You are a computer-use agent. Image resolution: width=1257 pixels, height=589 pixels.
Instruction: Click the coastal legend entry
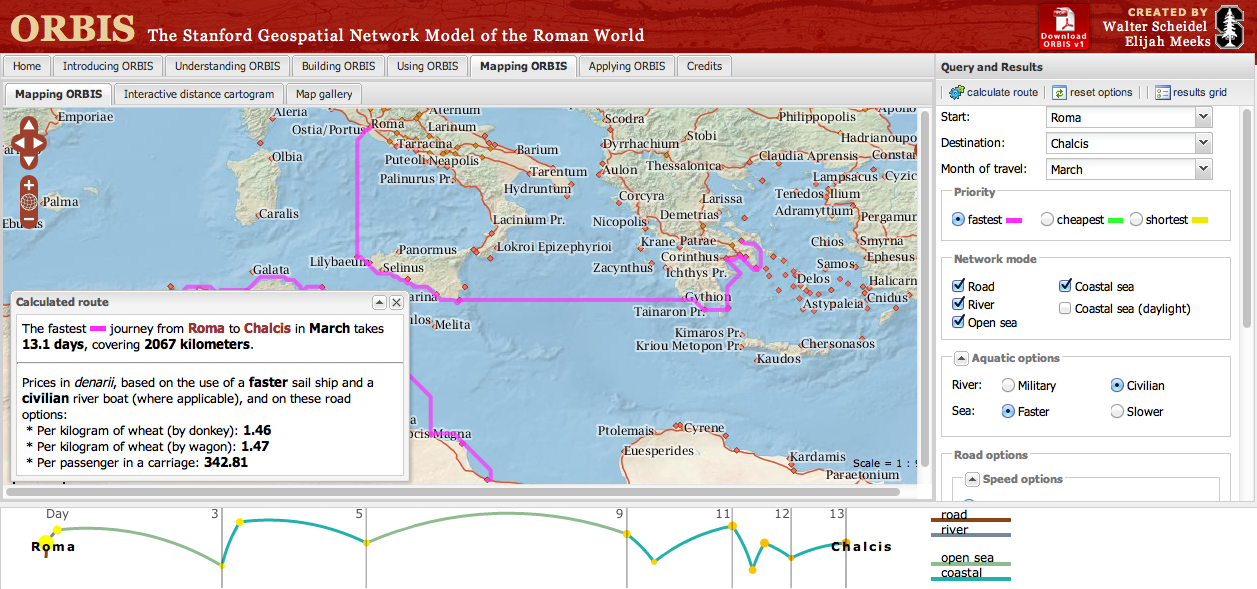(970, 575)
